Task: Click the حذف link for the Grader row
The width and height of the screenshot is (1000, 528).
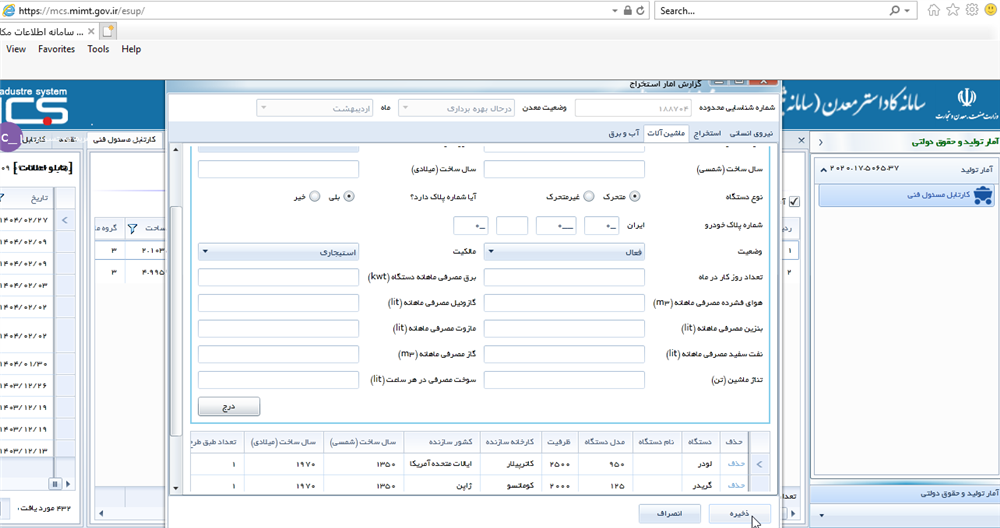Action: pos(735,484)
